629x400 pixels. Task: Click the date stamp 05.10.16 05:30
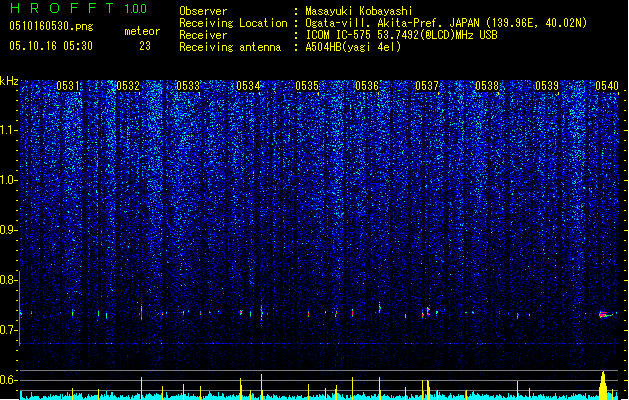pyautogui.click(x=51, y=46)
